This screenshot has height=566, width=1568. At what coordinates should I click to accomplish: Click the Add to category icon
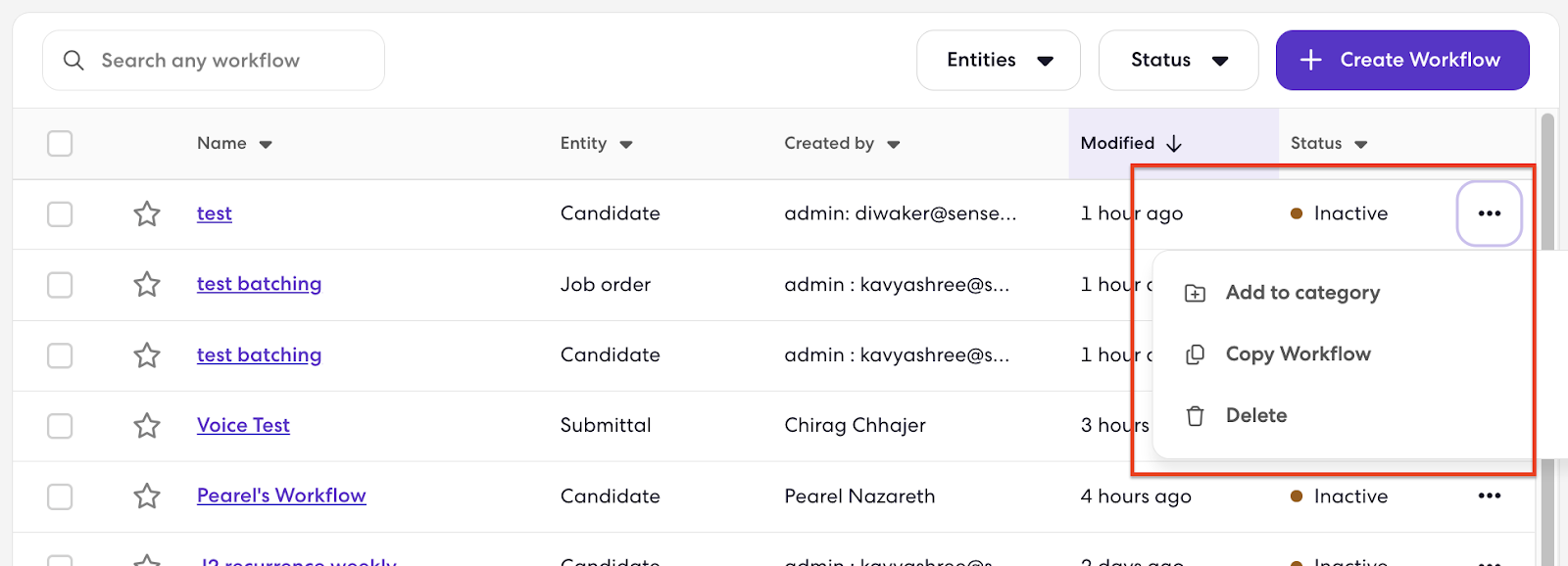[1195, 292]
